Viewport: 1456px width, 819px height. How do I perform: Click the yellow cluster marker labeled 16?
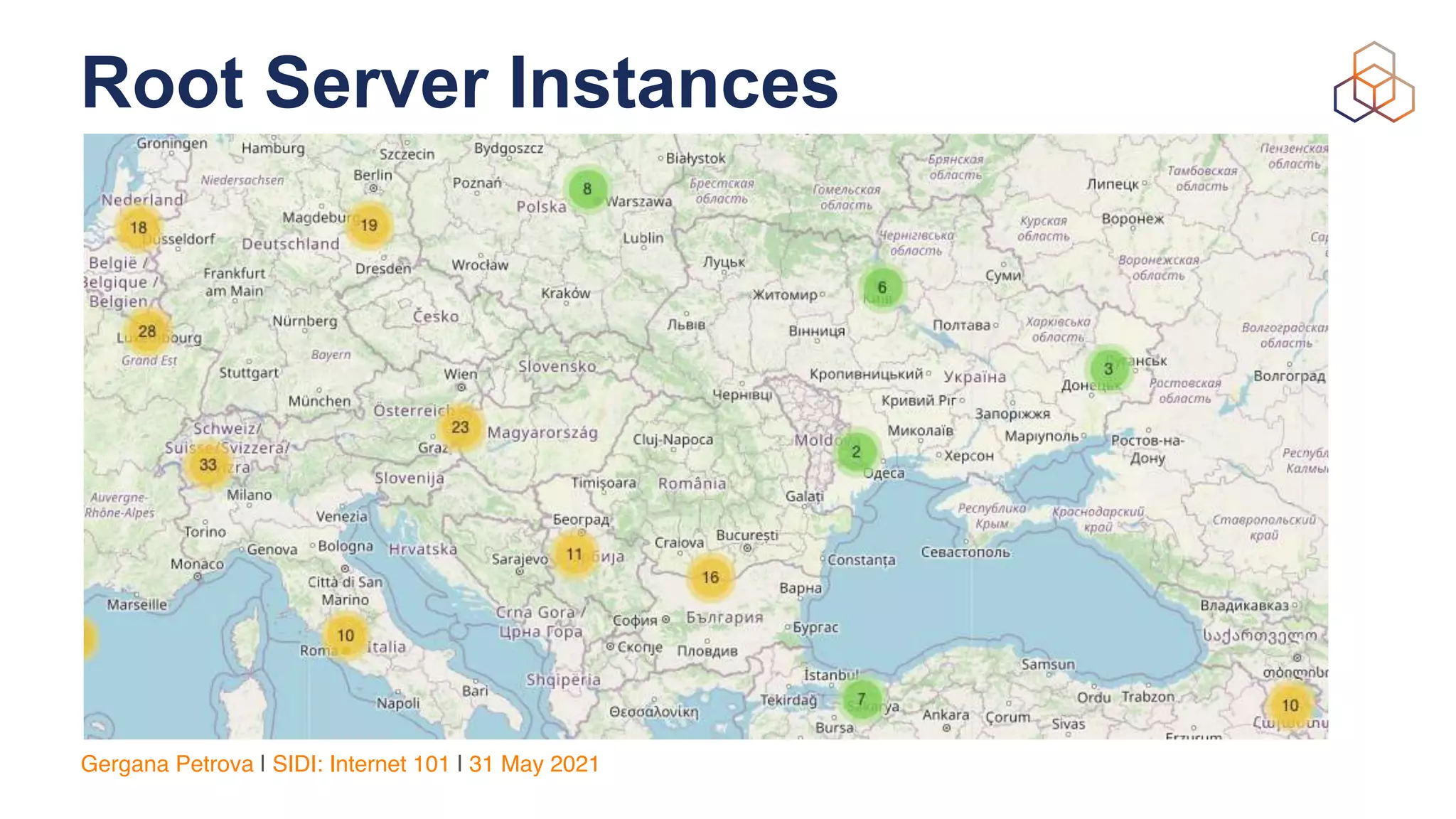(x=710, y=577)
